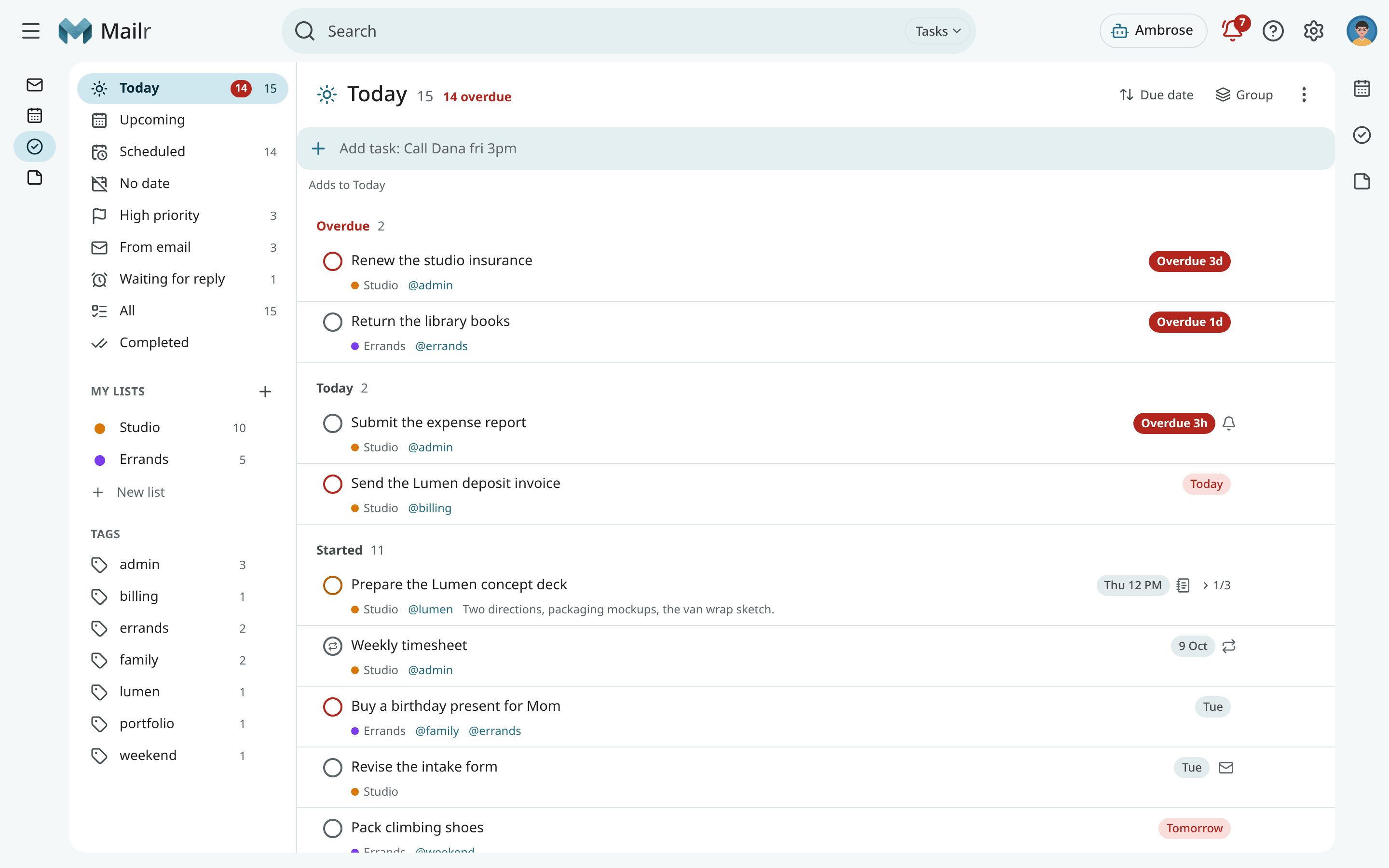Viewport: 1389px width, 868px height.
Task: Follow the @family tag on birthday task
Action: click(437, 731)
